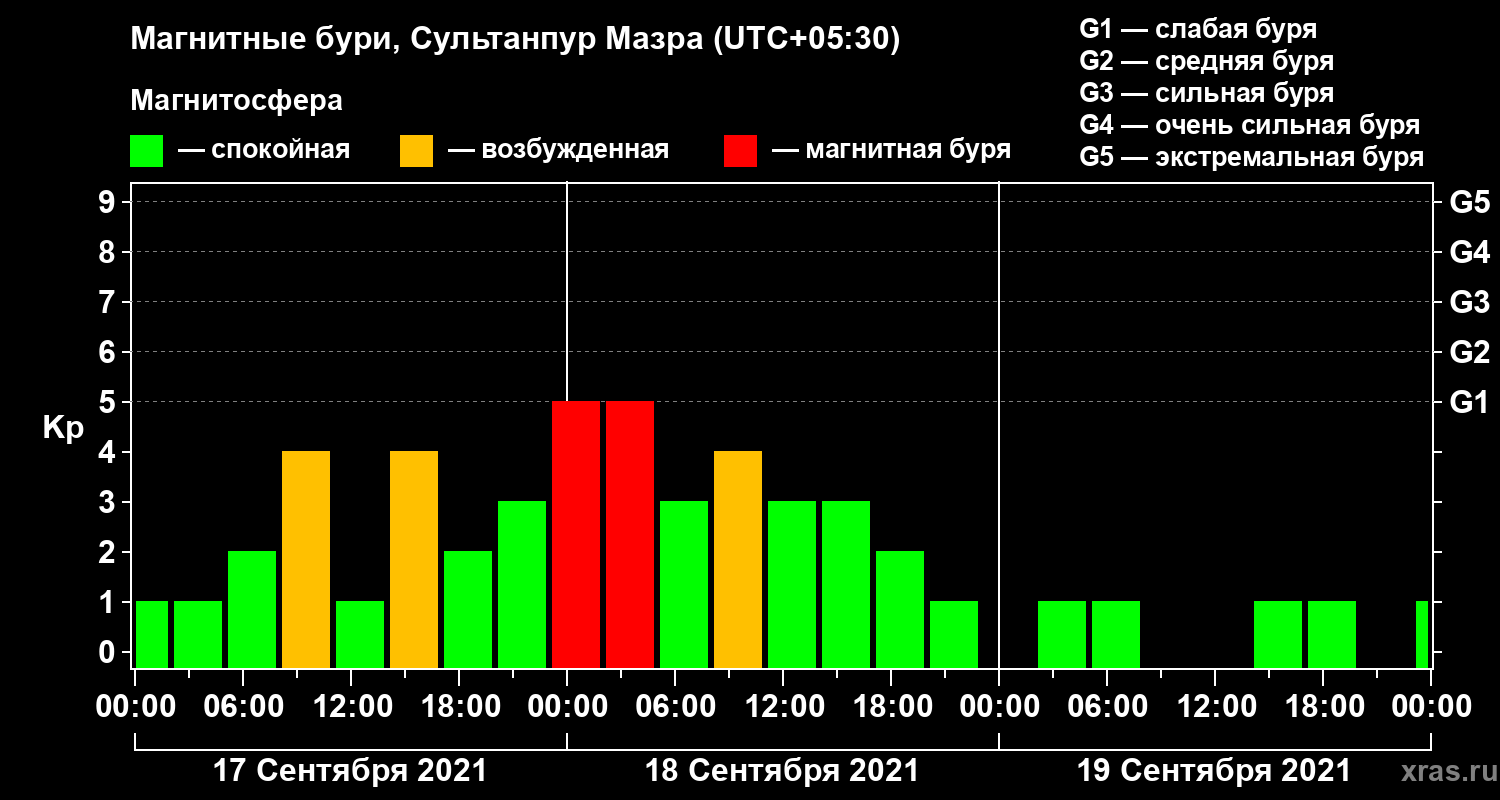Click the '06:00' time label under 19 September
This screenshot has width=1500, height=800.
(1106, 707)
